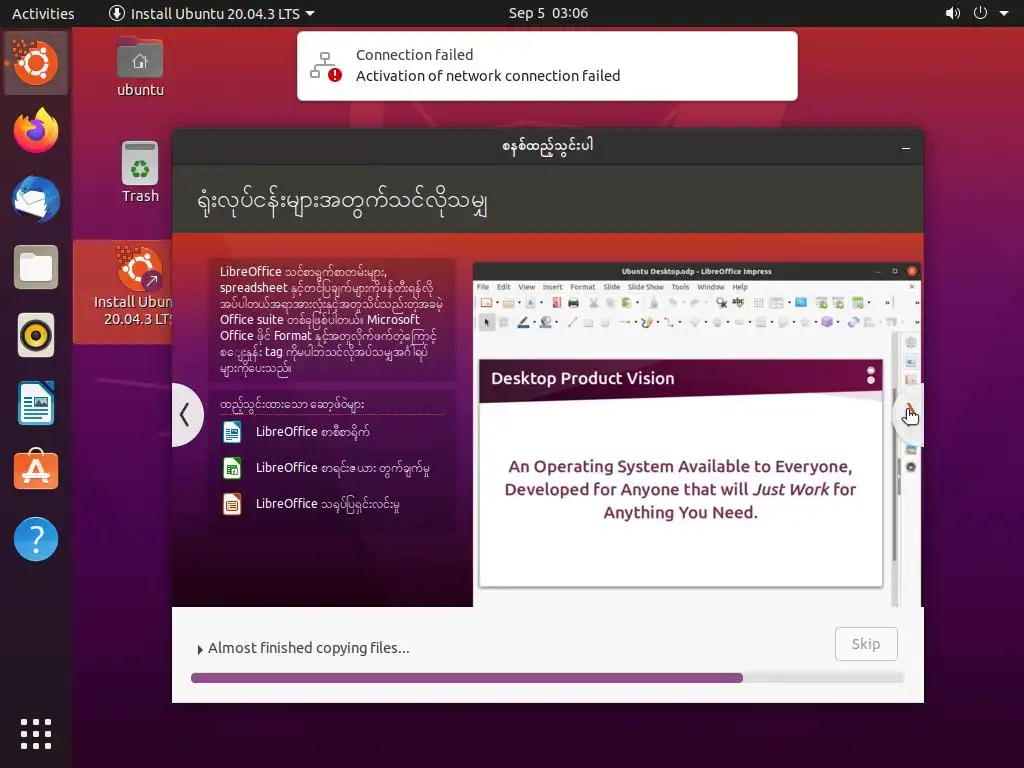Screen dimensions: 1024x768
Task: Click the sound volume icon in top bar
Action: coord(953,13)
